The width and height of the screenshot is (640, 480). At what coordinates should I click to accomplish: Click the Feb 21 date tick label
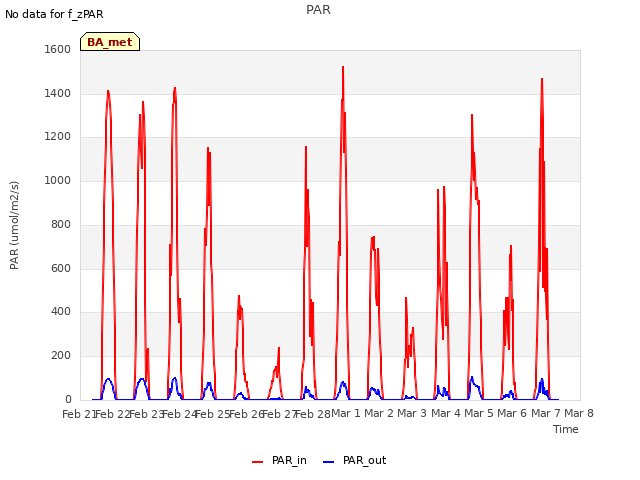pos(79,414)
